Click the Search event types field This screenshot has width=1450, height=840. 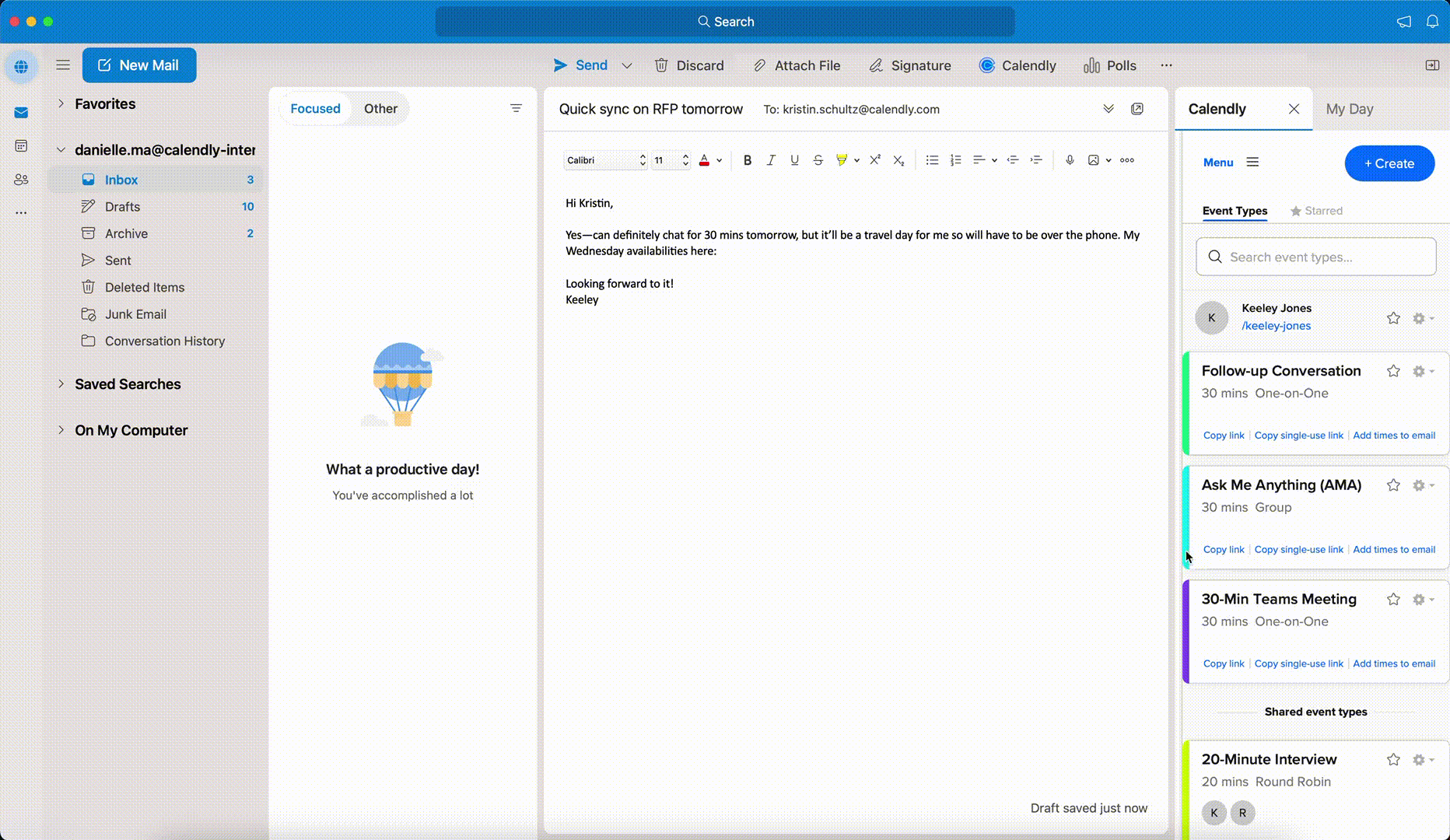(1315, 257)
